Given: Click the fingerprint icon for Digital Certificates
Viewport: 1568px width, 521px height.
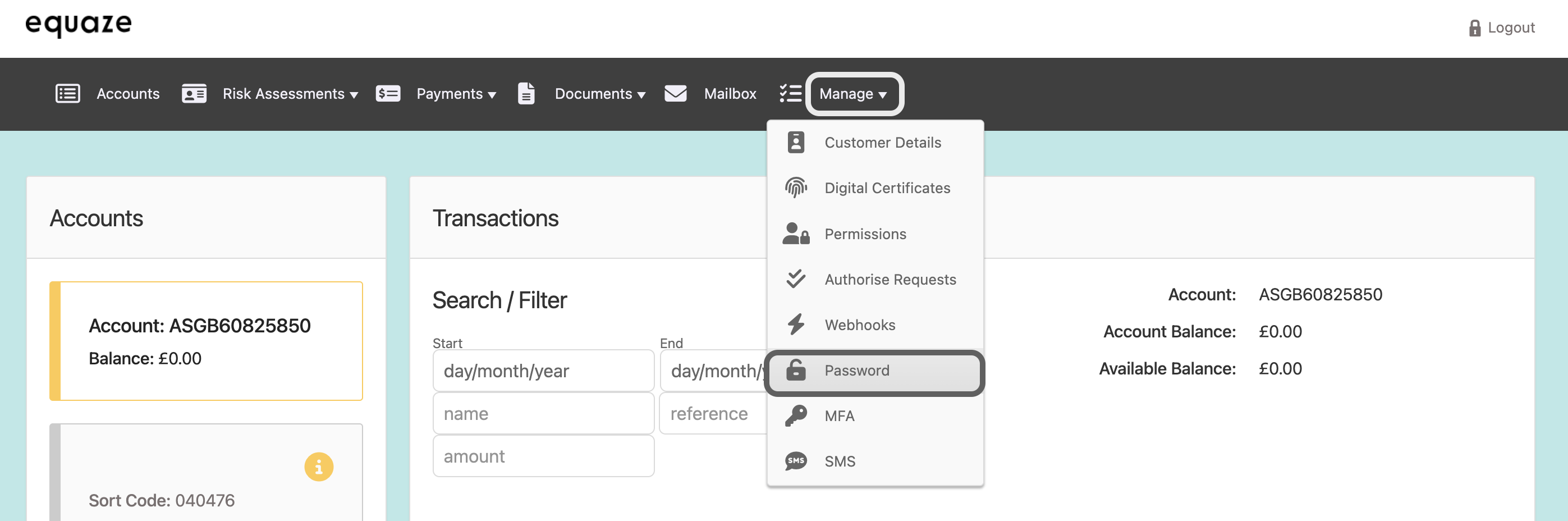Looking at the screenshot, I should pyautogui.click(x=796, y=188).
